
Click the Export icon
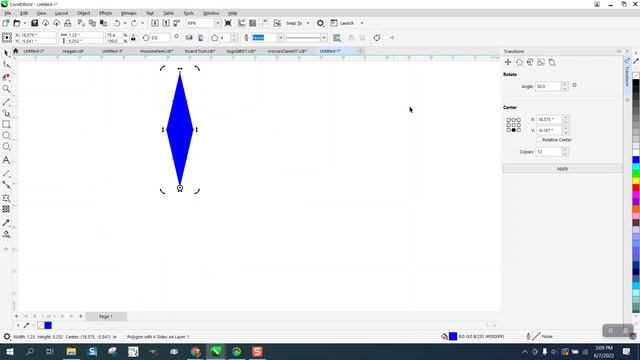[166, 23]
